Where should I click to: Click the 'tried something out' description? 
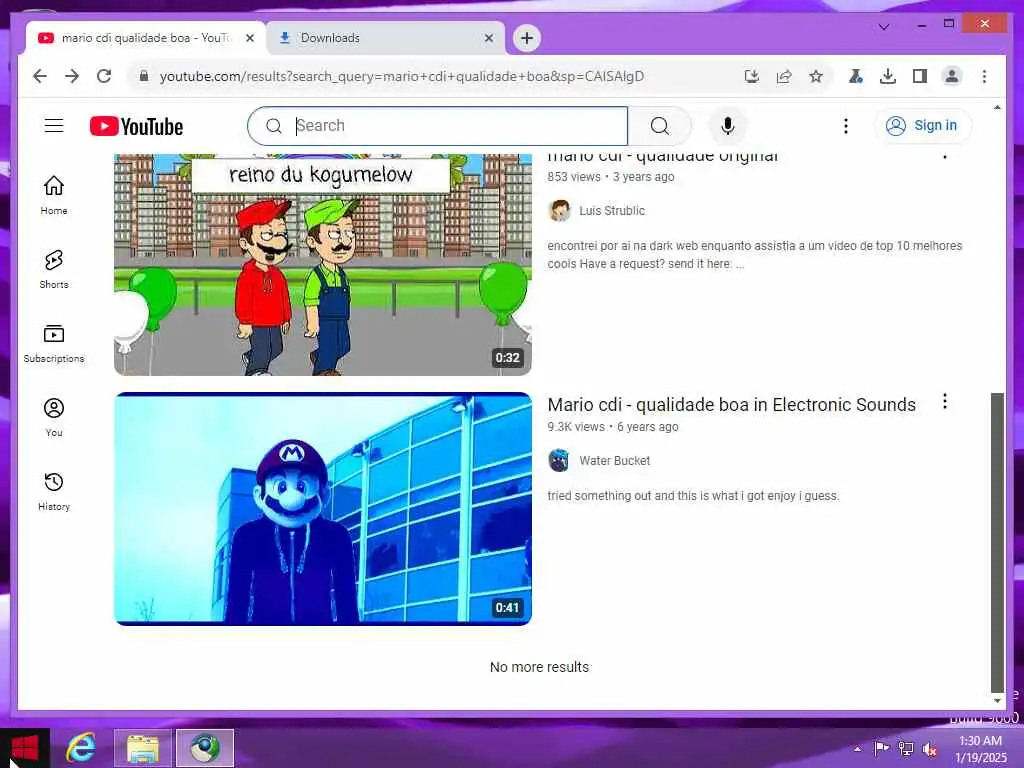coord(693,496)
